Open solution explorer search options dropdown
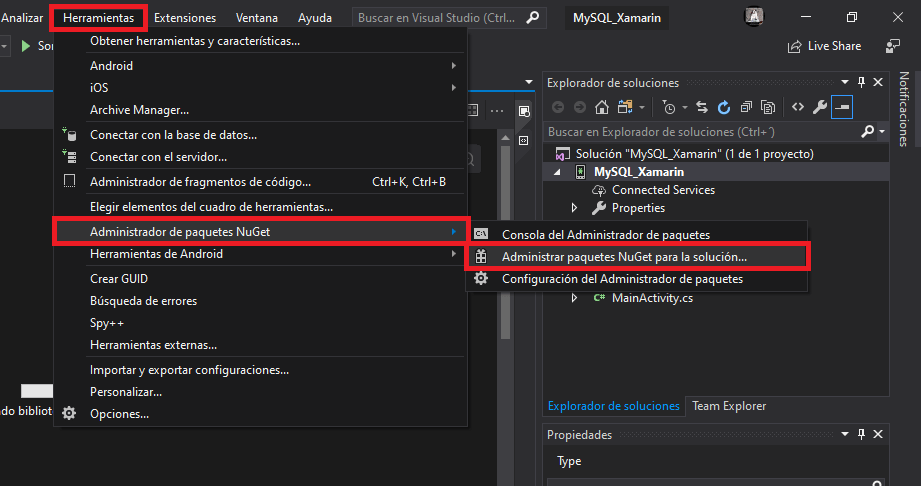The height and width of the screenshot is (486, 921). [x=882, y=132]
